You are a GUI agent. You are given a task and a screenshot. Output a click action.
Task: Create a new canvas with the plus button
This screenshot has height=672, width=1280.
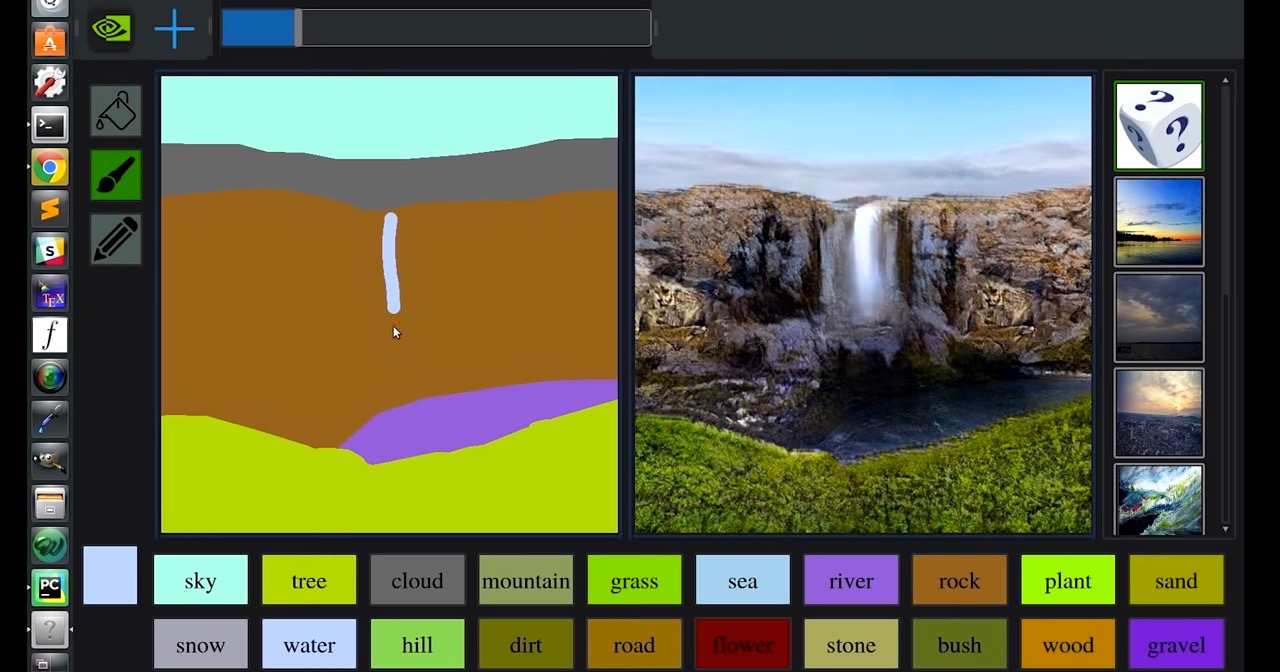click(x=174, y=28)
